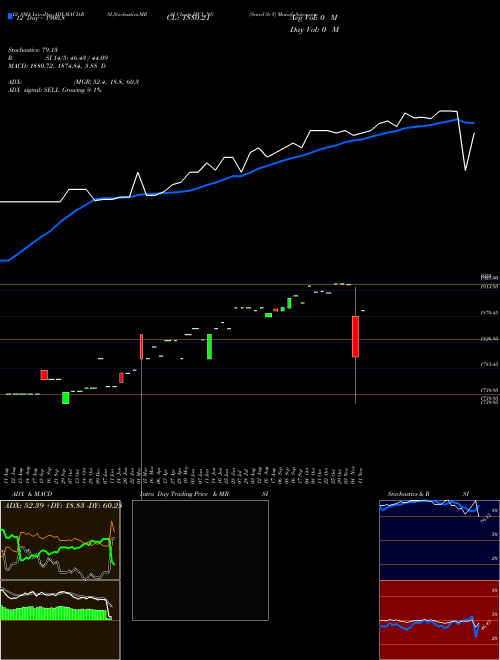Click the 'Avg Vol: 0 M' label

314,18
